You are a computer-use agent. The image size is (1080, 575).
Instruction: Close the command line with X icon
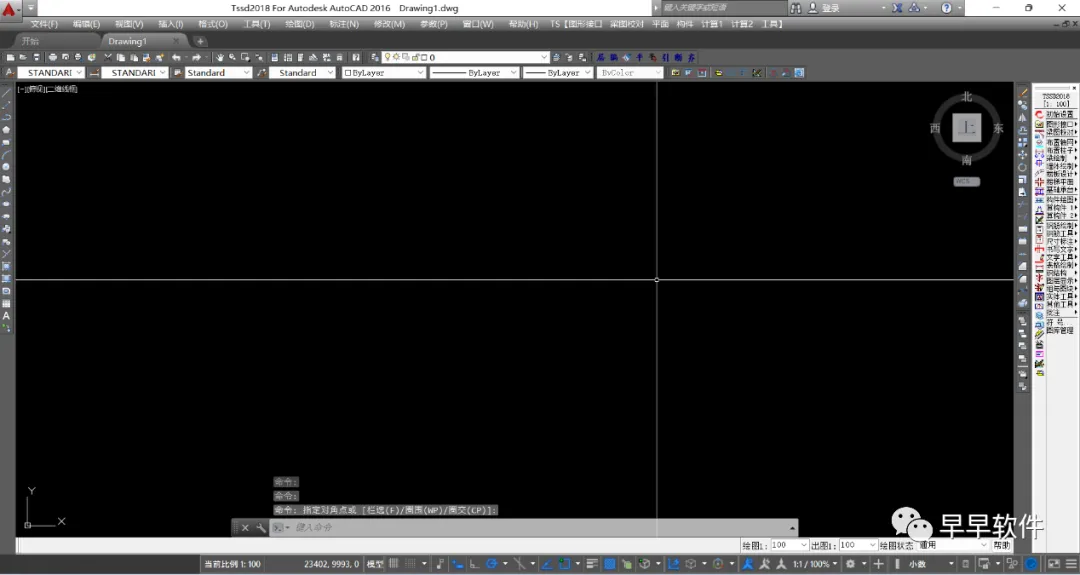click(x=245, y=528)
